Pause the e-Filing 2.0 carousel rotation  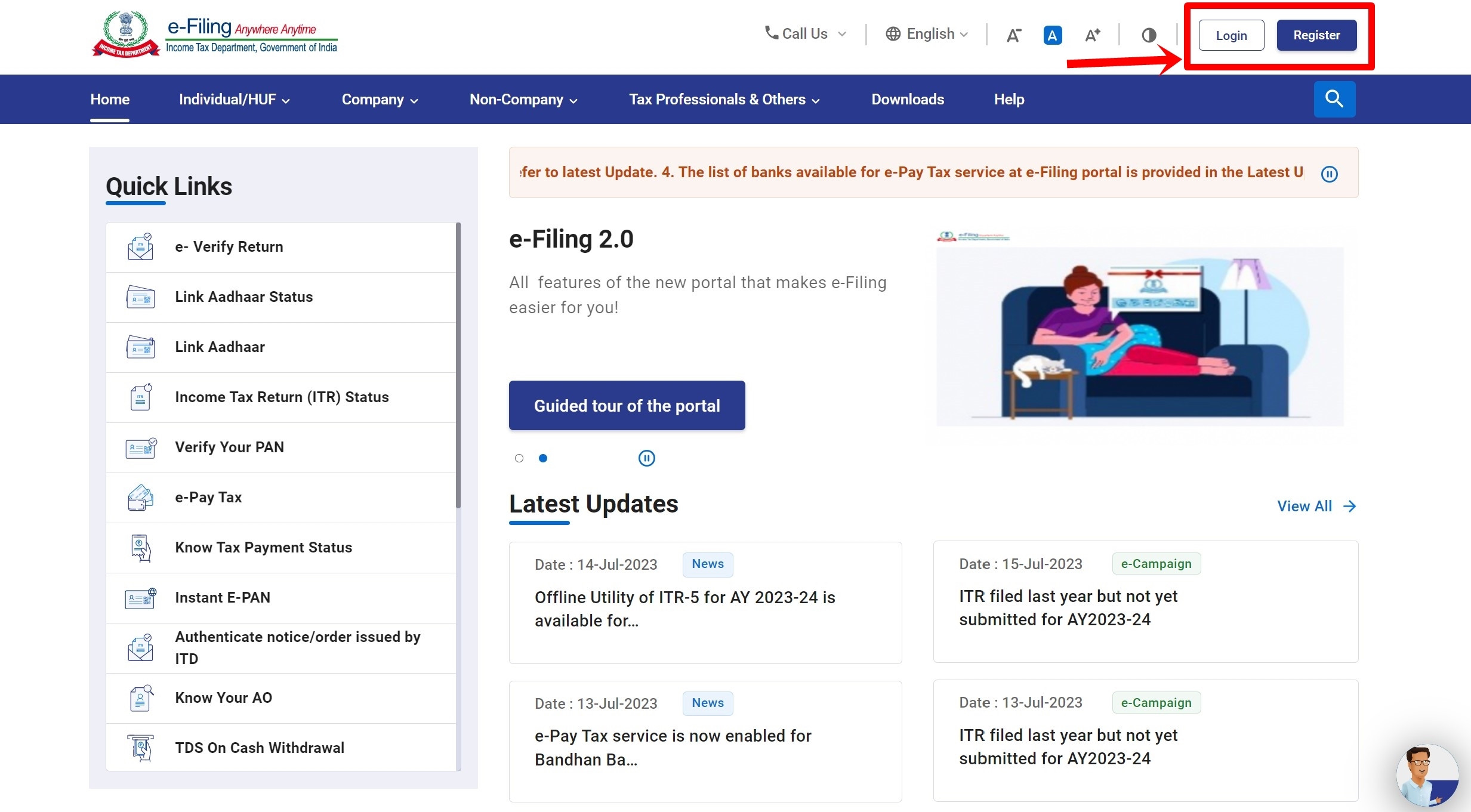[647, 458]
